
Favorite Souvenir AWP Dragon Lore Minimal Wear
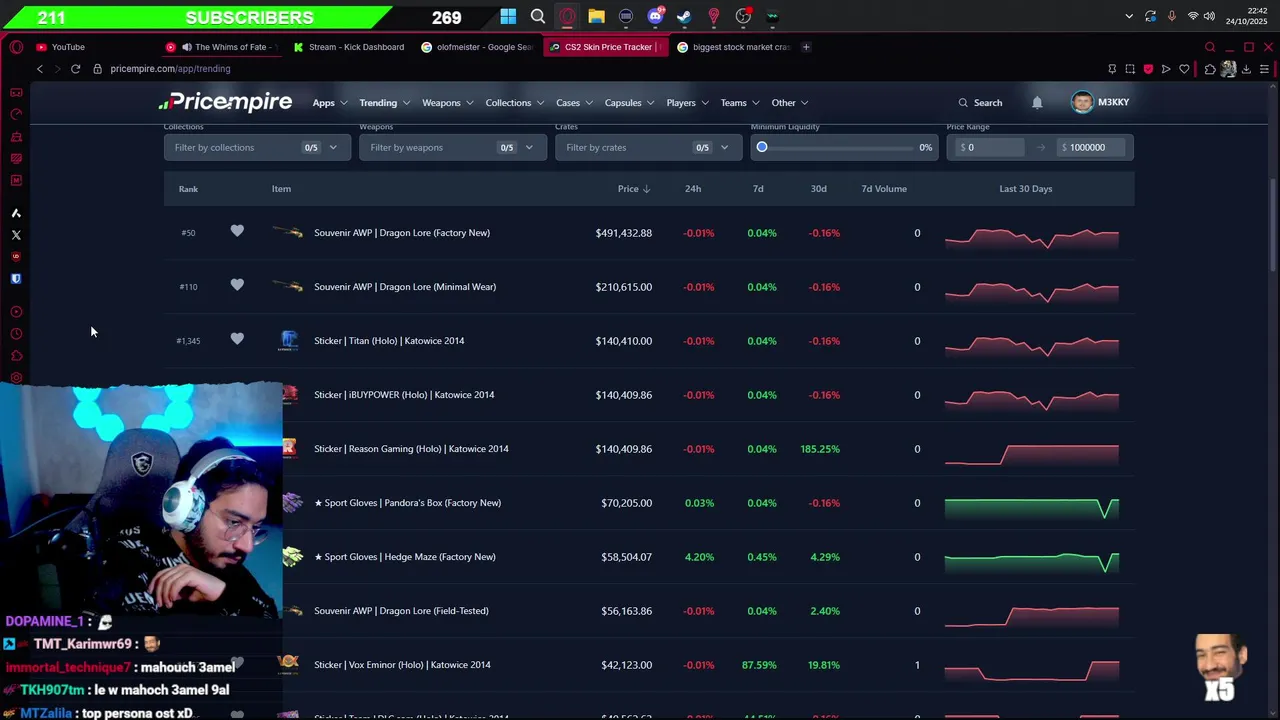tap(237, 286)
